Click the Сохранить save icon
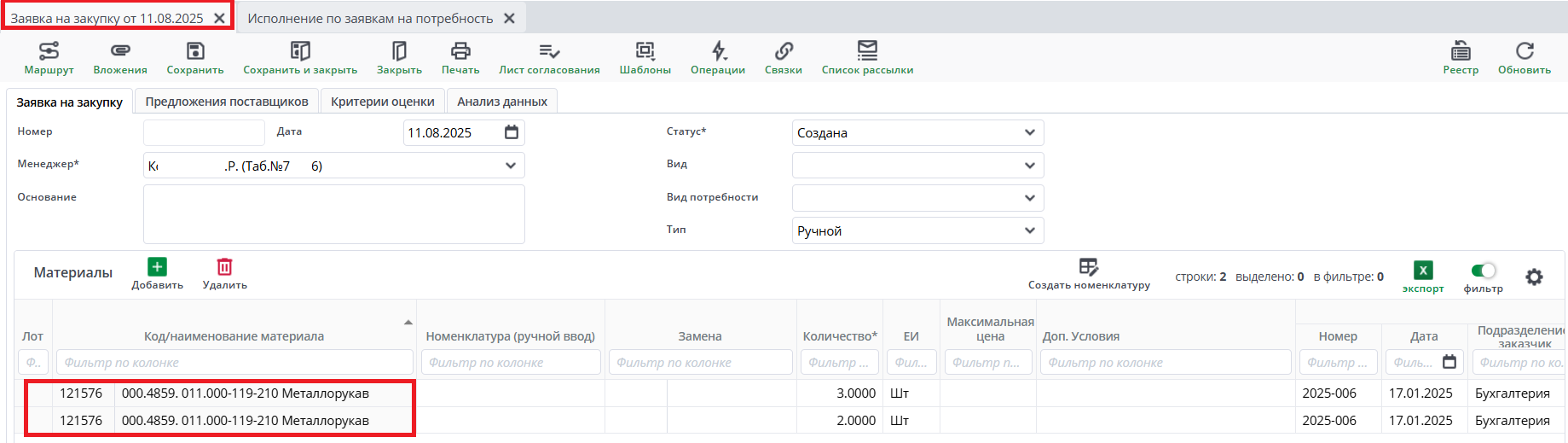Screen dimensions: 1568x443 point(195,51)
